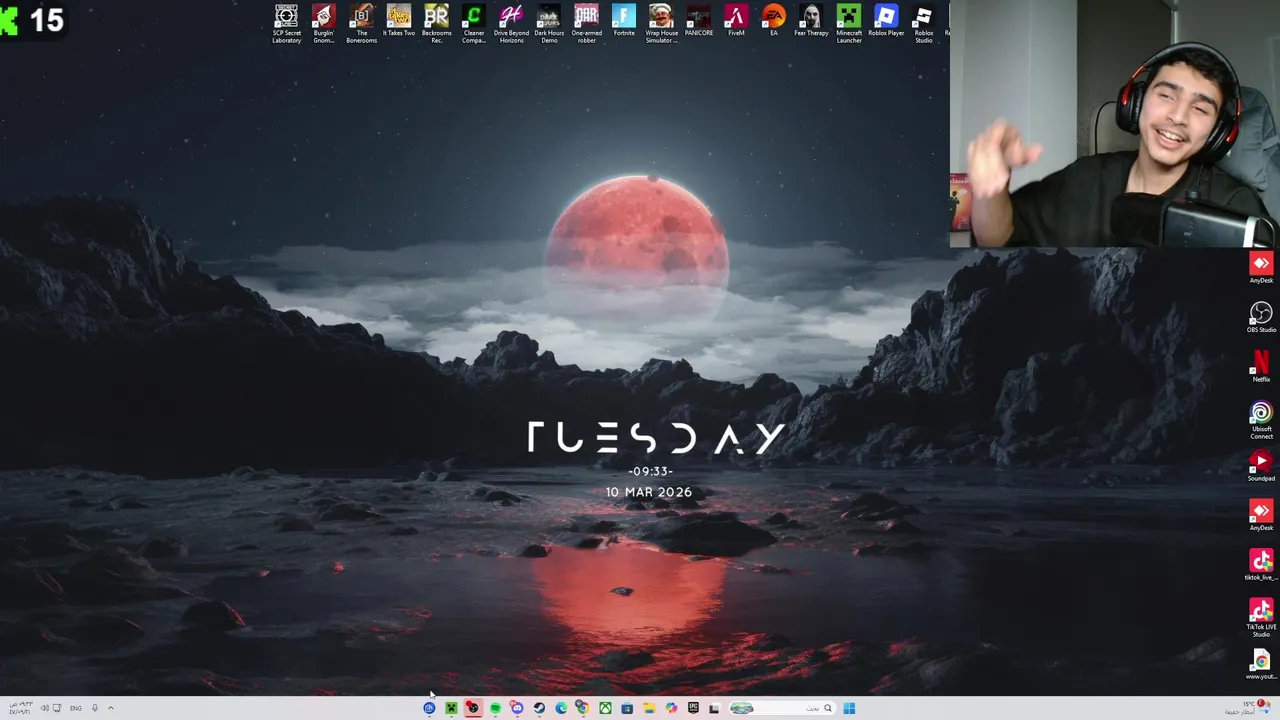Open The Bonerooms game shortcut

point(361,24)
